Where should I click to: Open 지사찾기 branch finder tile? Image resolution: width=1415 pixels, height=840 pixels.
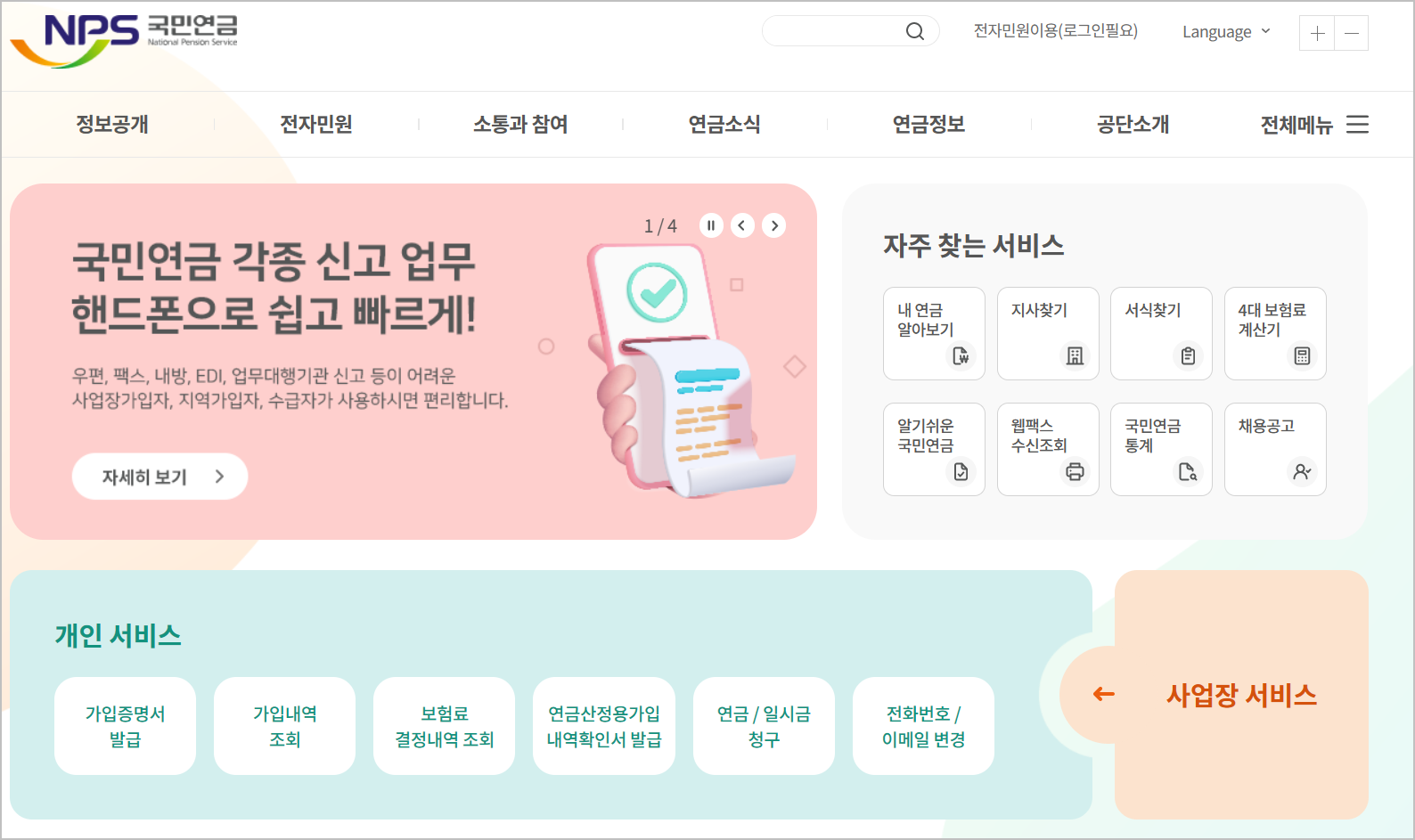(x=1048, y=333)
